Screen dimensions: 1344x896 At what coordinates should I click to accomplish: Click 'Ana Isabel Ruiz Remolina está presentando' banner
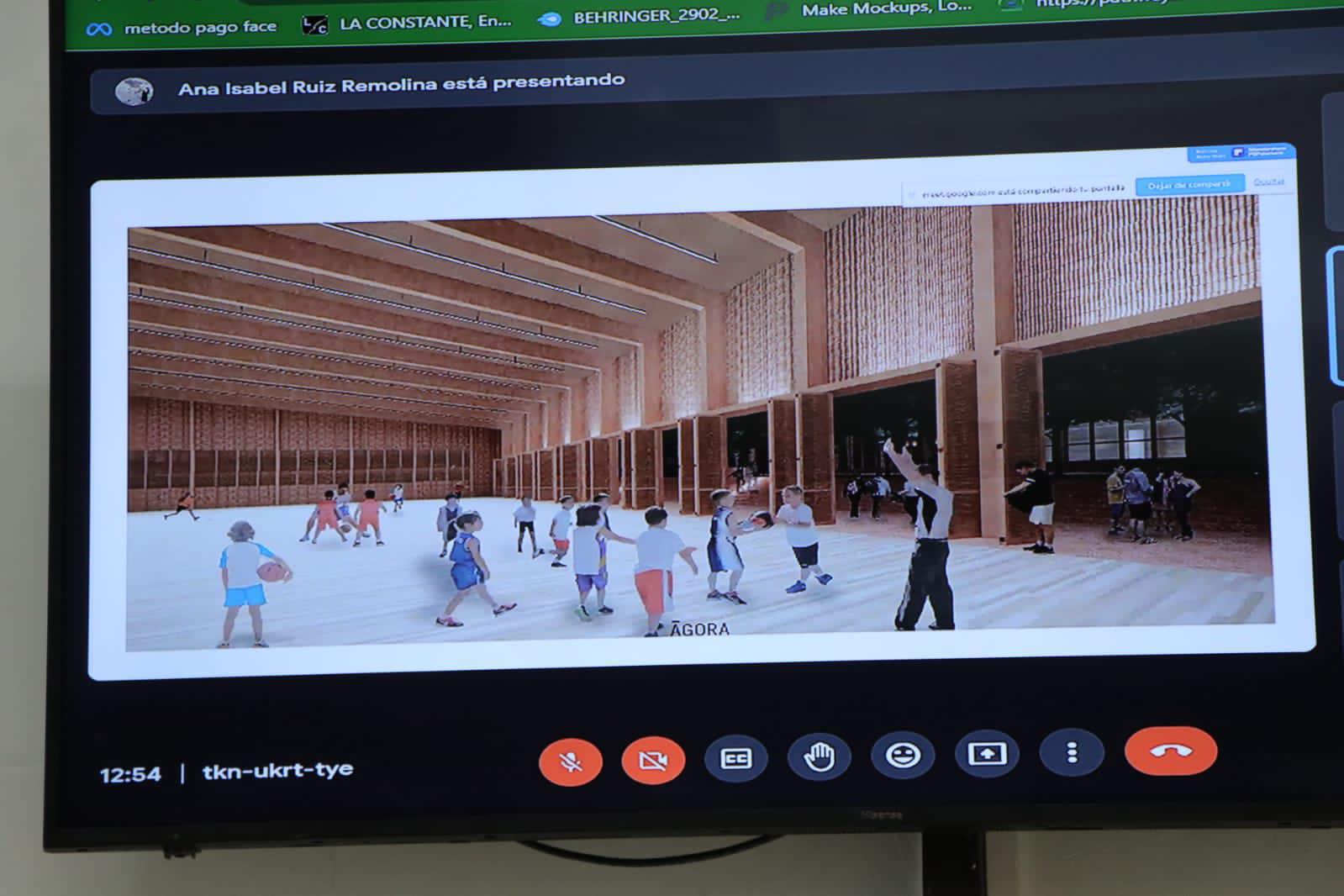[x=401, y=84]
